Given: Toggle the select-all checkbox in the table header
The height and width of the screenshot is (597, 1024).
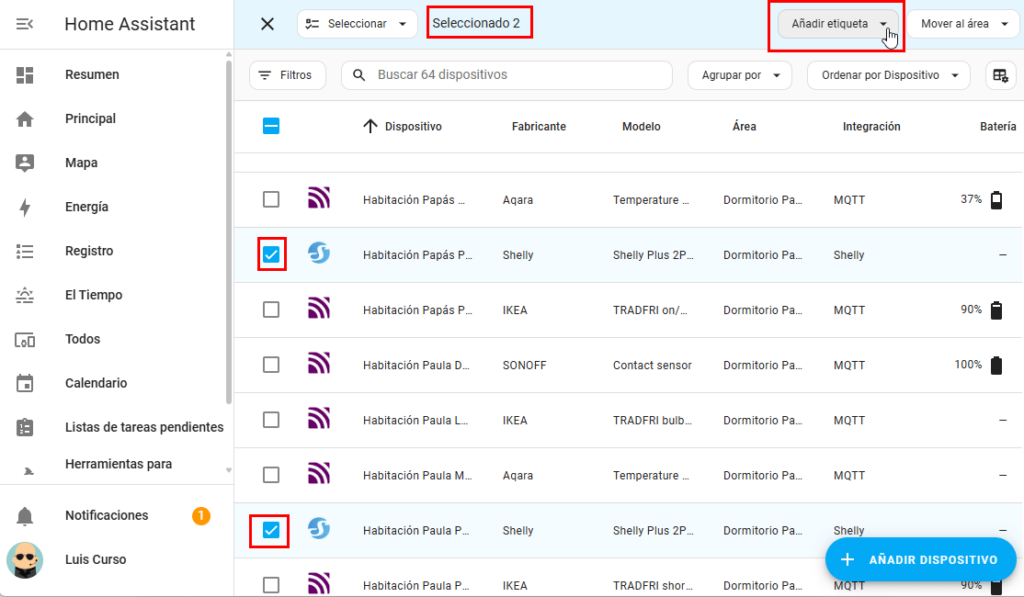Looking at the screenshot, I should pyautogui.click(x=271, y=127).
